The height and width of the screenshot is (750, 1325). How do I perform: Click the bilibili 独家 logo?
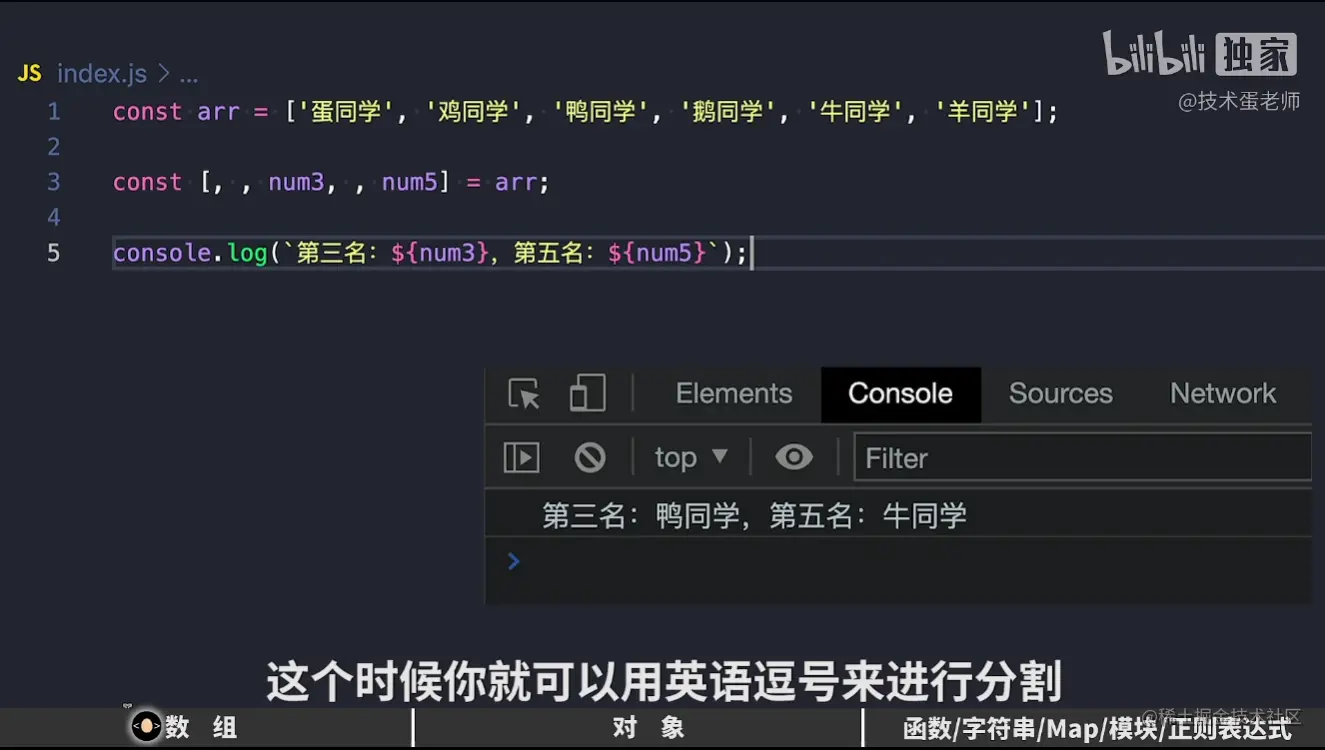1199,57
